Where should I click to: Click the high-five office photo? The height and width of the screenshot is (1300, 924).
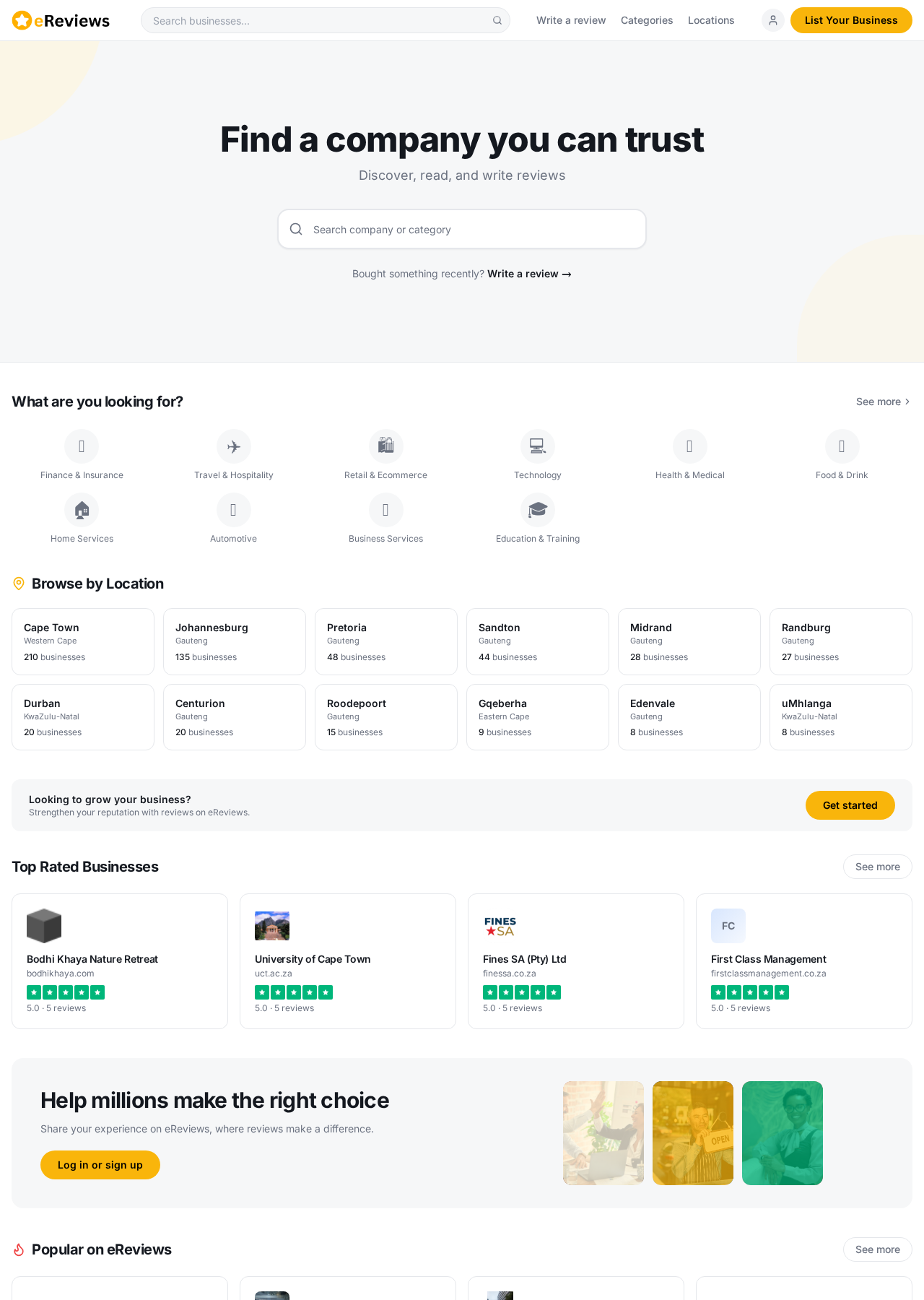tap(603, 1133)
